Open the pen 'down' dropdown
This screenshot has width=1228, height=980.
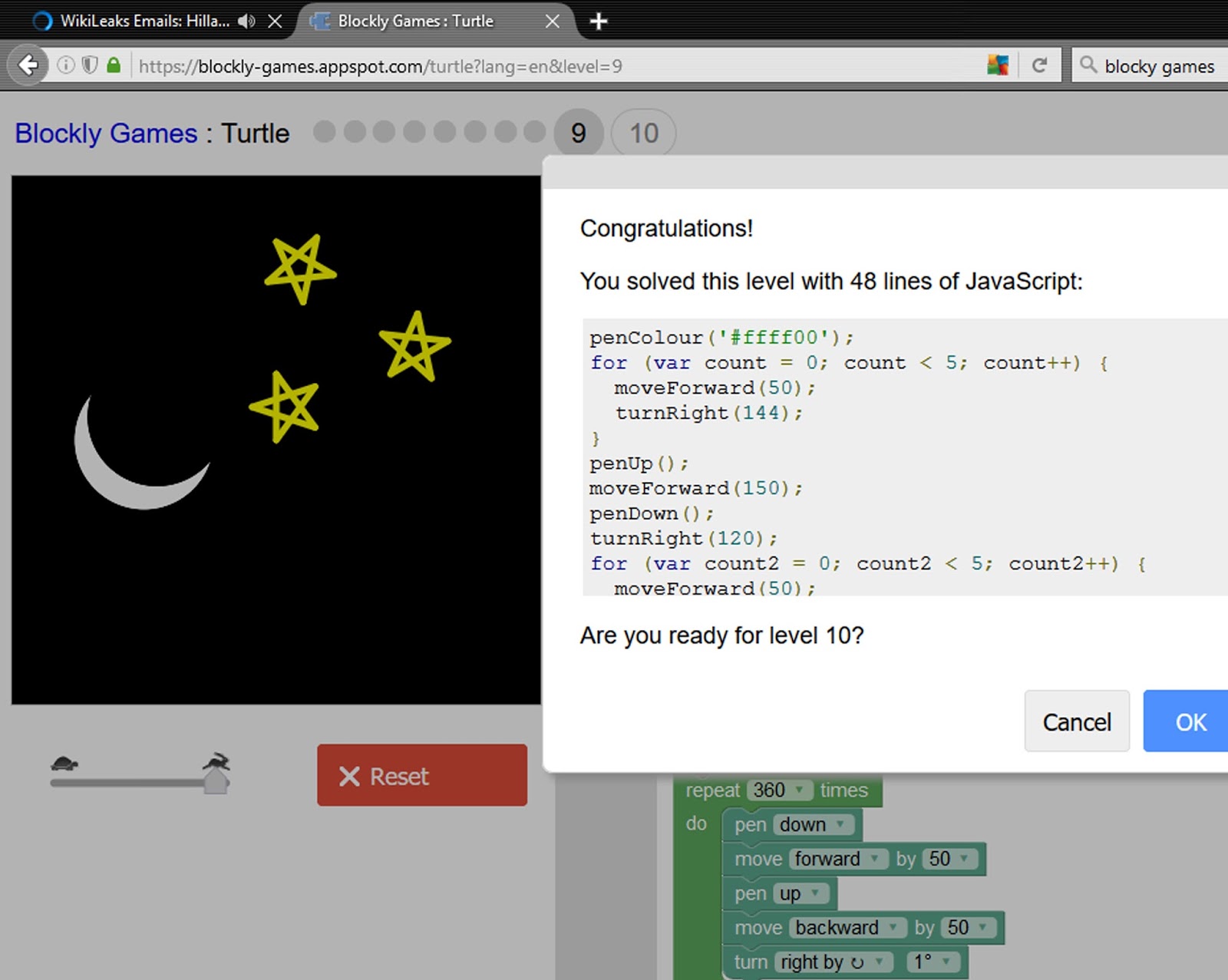pos(813,825)
